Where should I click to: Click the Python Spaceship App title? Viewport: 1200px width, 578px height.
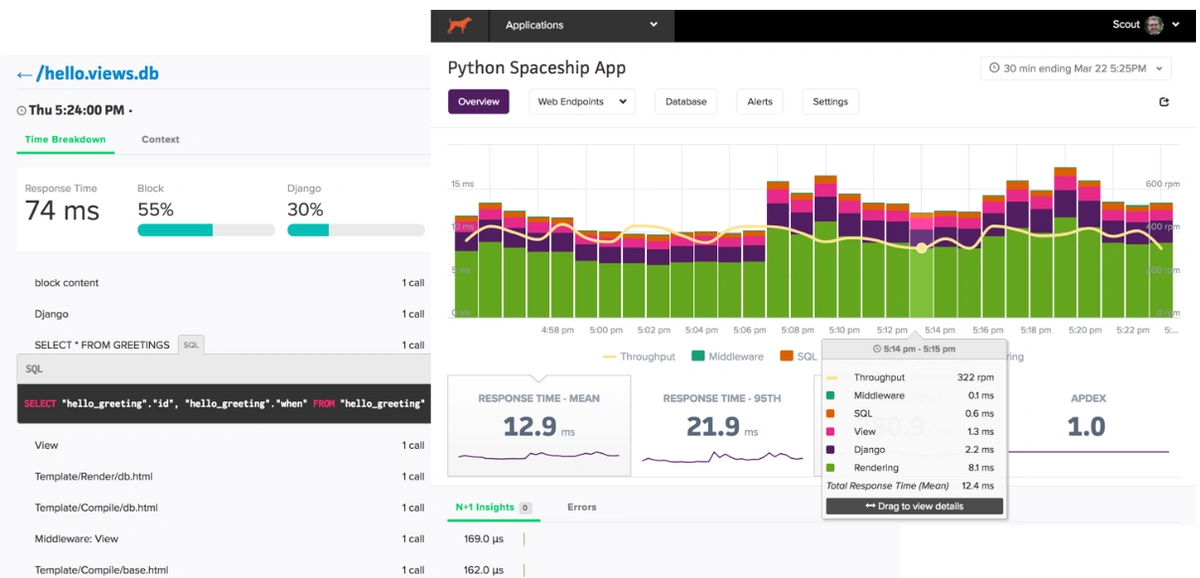pyautogui.click(x=537, y=68)
